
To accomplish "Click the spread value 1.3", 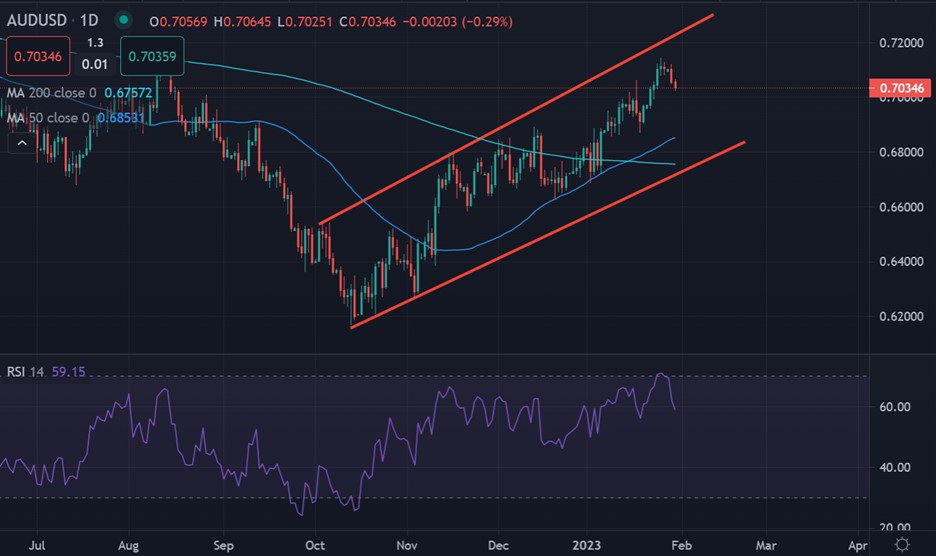I will (x=95, y=42).
